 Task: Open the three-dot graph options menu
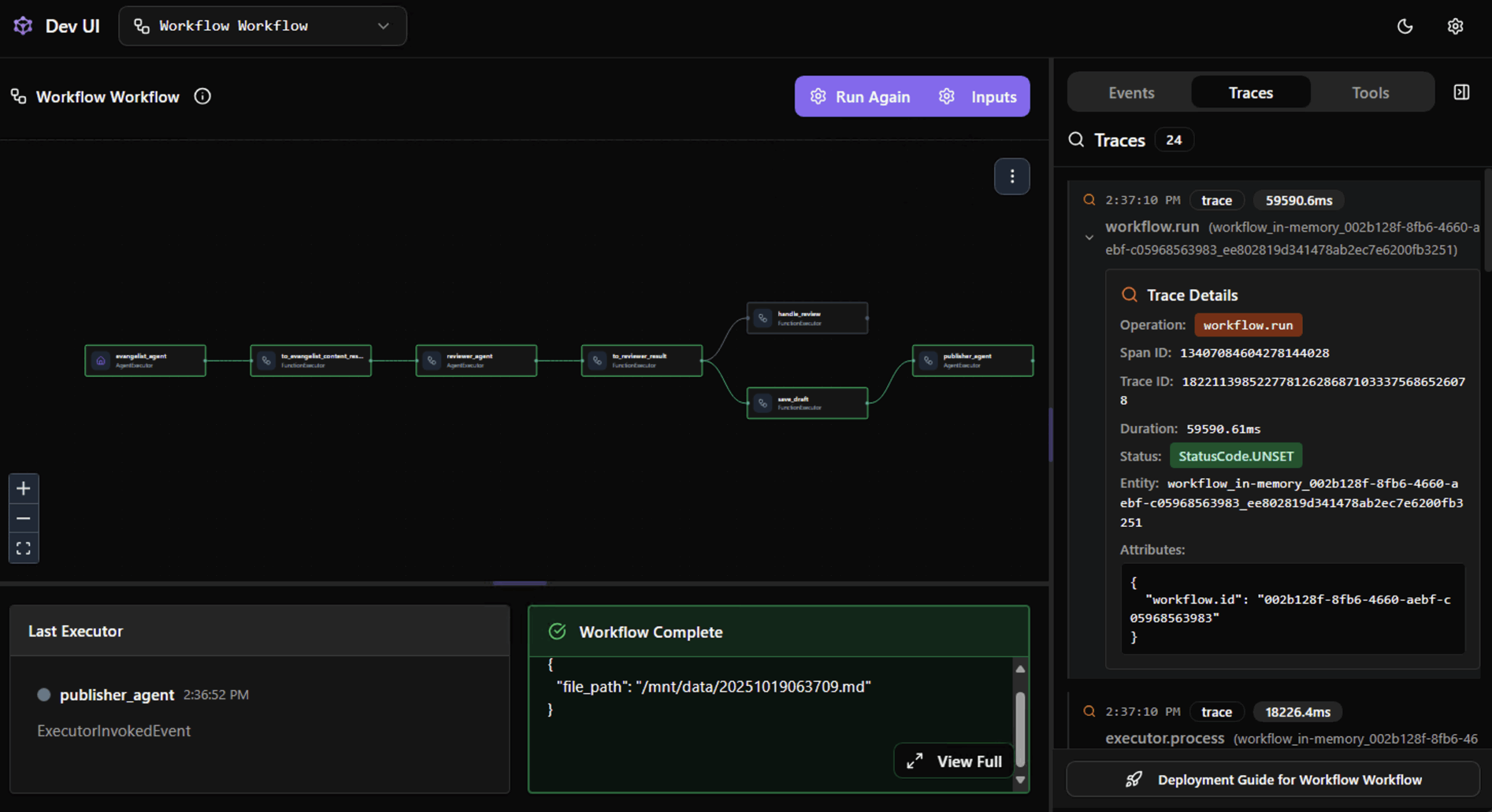click(1012, 177)
